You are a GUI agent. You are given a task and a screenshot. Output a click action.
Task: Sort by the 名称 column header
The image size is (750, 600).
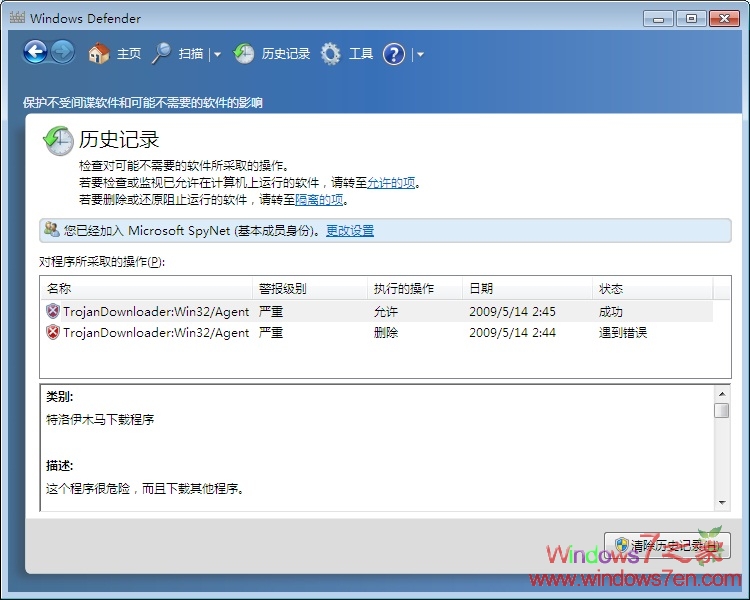click(146, 288)
